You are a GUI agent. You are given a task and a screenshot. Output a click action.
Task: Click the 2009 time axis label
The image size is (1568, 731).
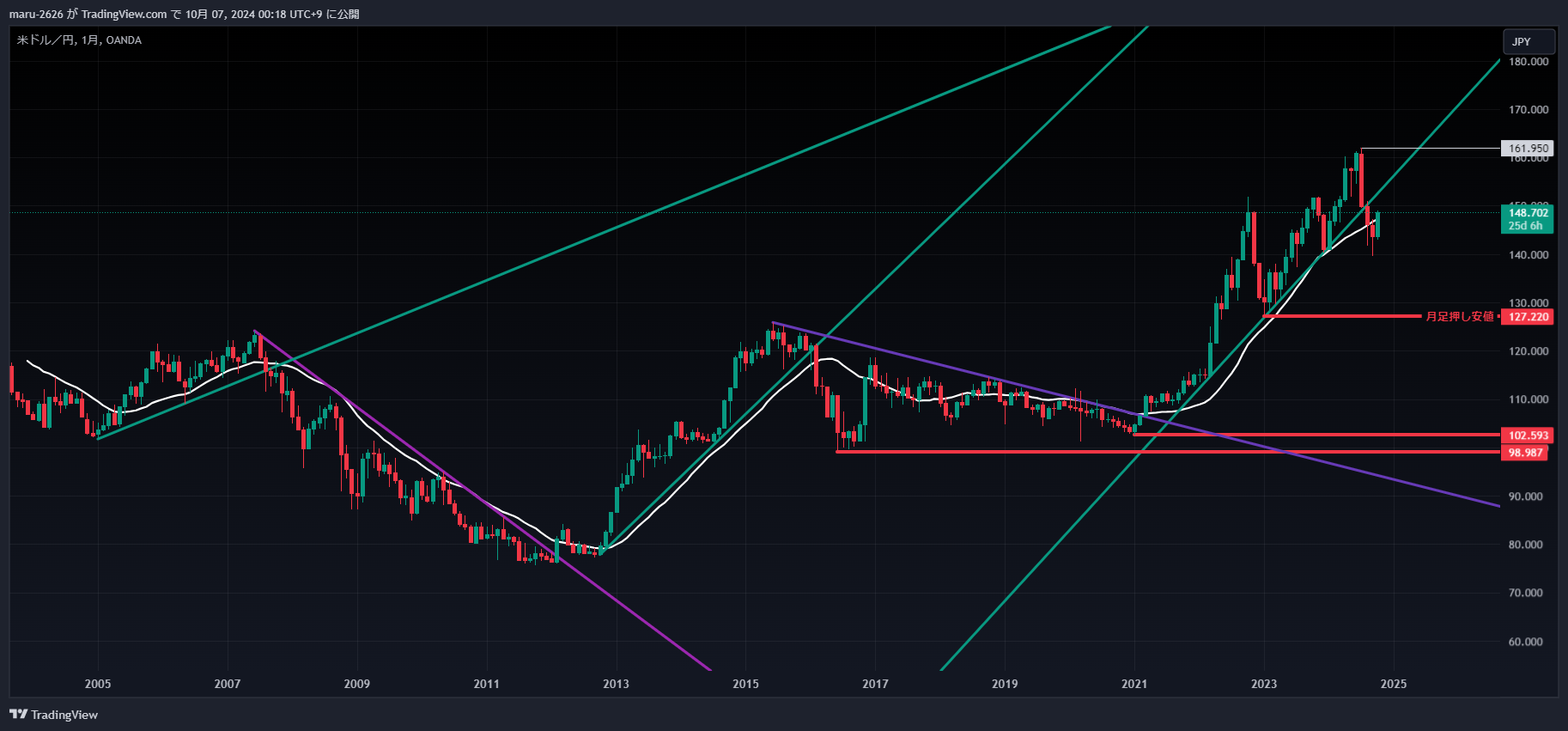[357, 684]
